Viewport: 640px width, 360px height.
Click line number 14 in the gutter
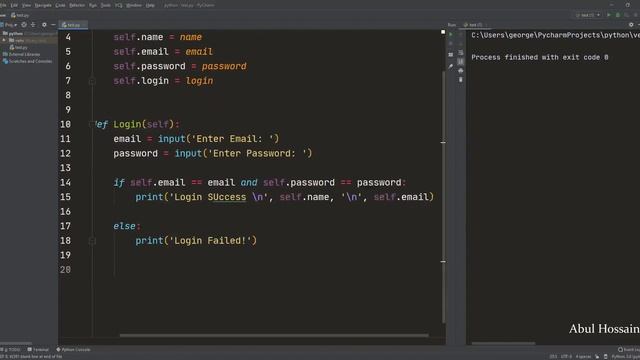pyautogui.click(x=65, y=182)
